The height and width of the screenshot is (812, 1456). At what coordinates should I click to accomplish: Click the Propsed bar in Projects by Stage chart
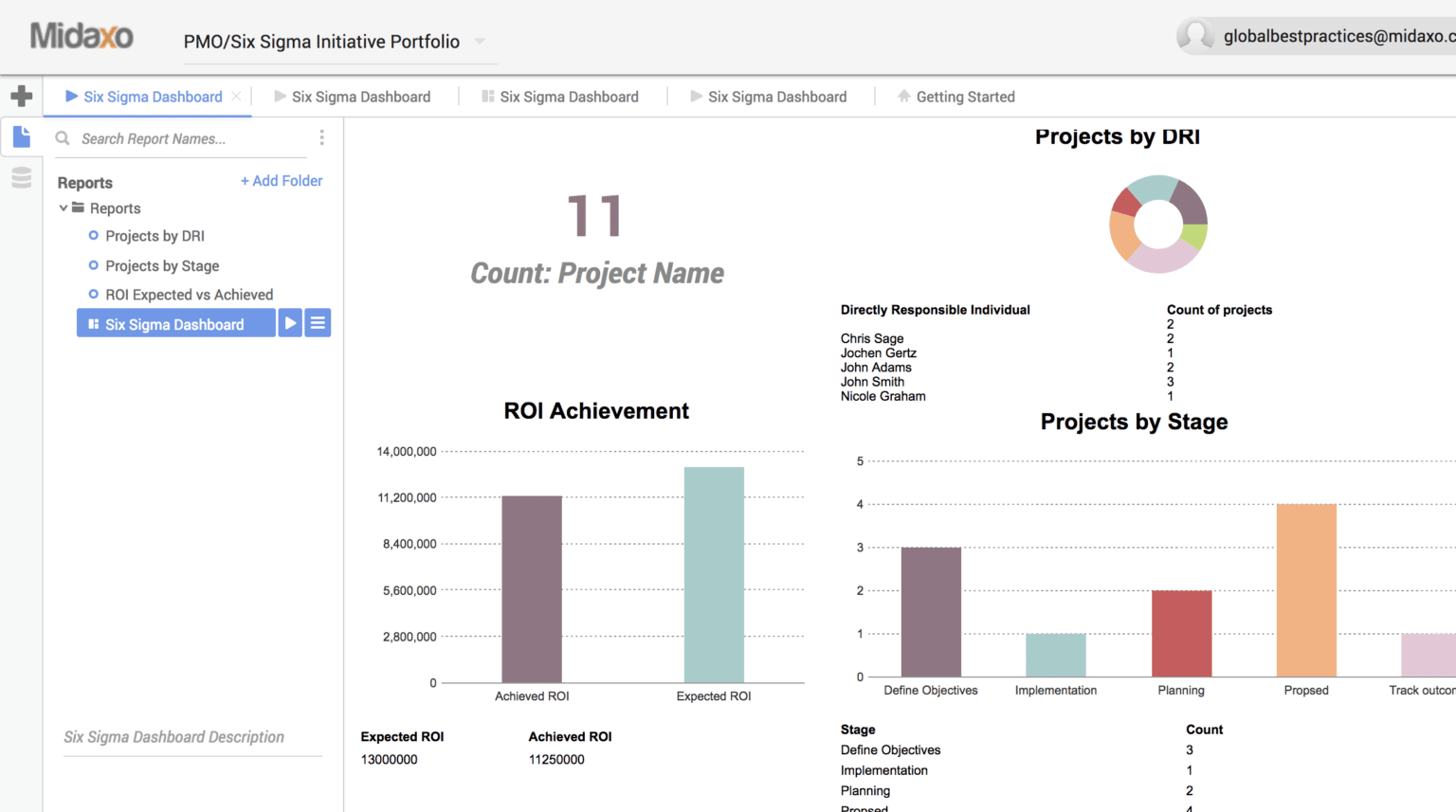click(x=1306, y=587)
